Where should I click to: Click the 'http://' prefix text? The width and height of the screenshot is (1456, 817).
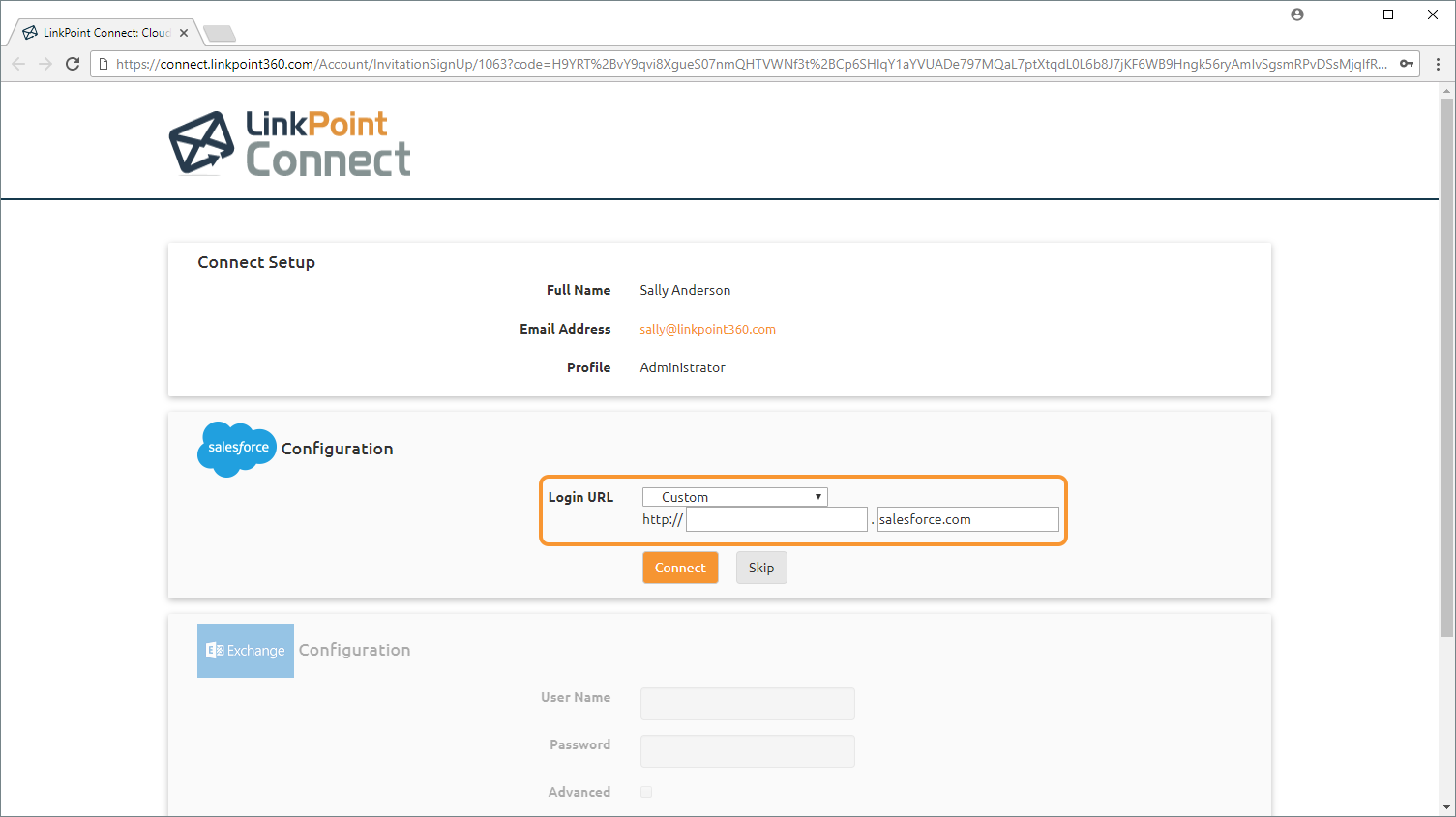point(663,519)
